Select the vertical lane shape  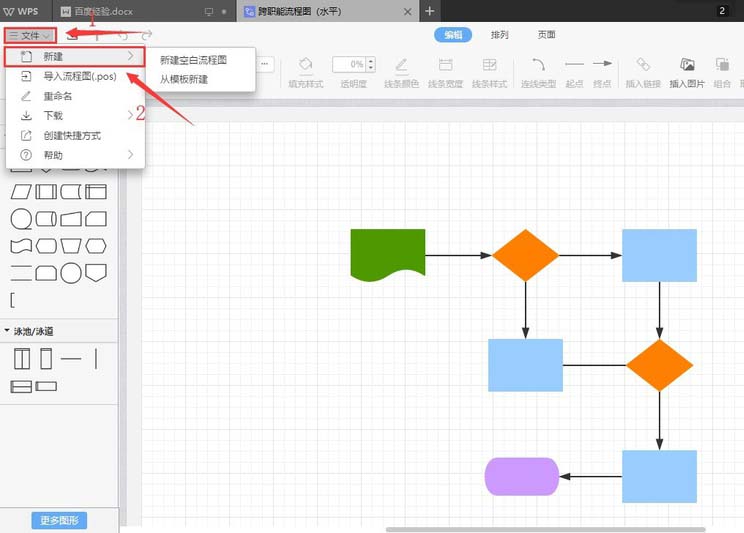[46, 359]
